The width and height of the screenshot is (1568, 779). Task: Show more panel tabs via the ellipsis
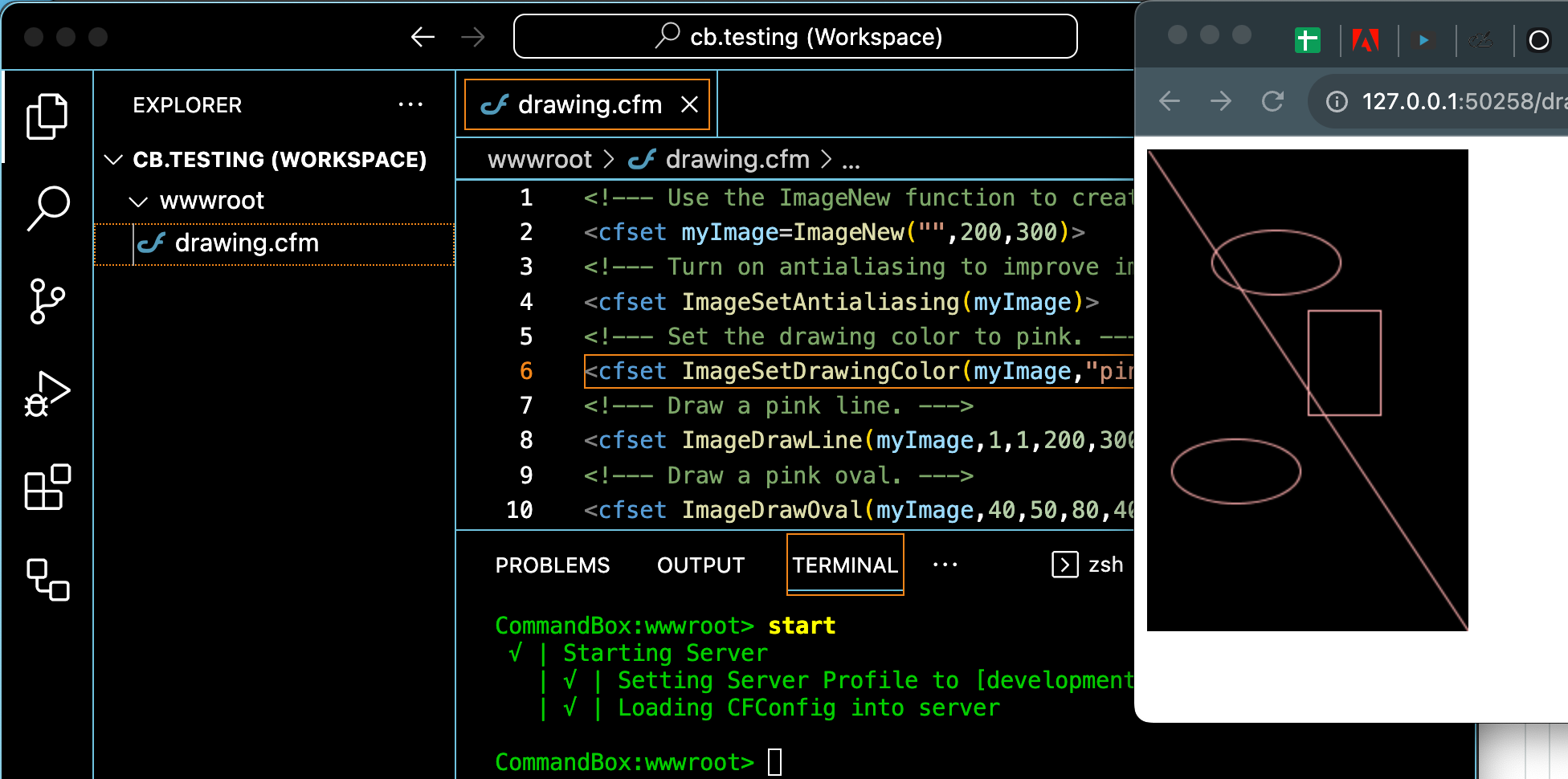point(945,565)
